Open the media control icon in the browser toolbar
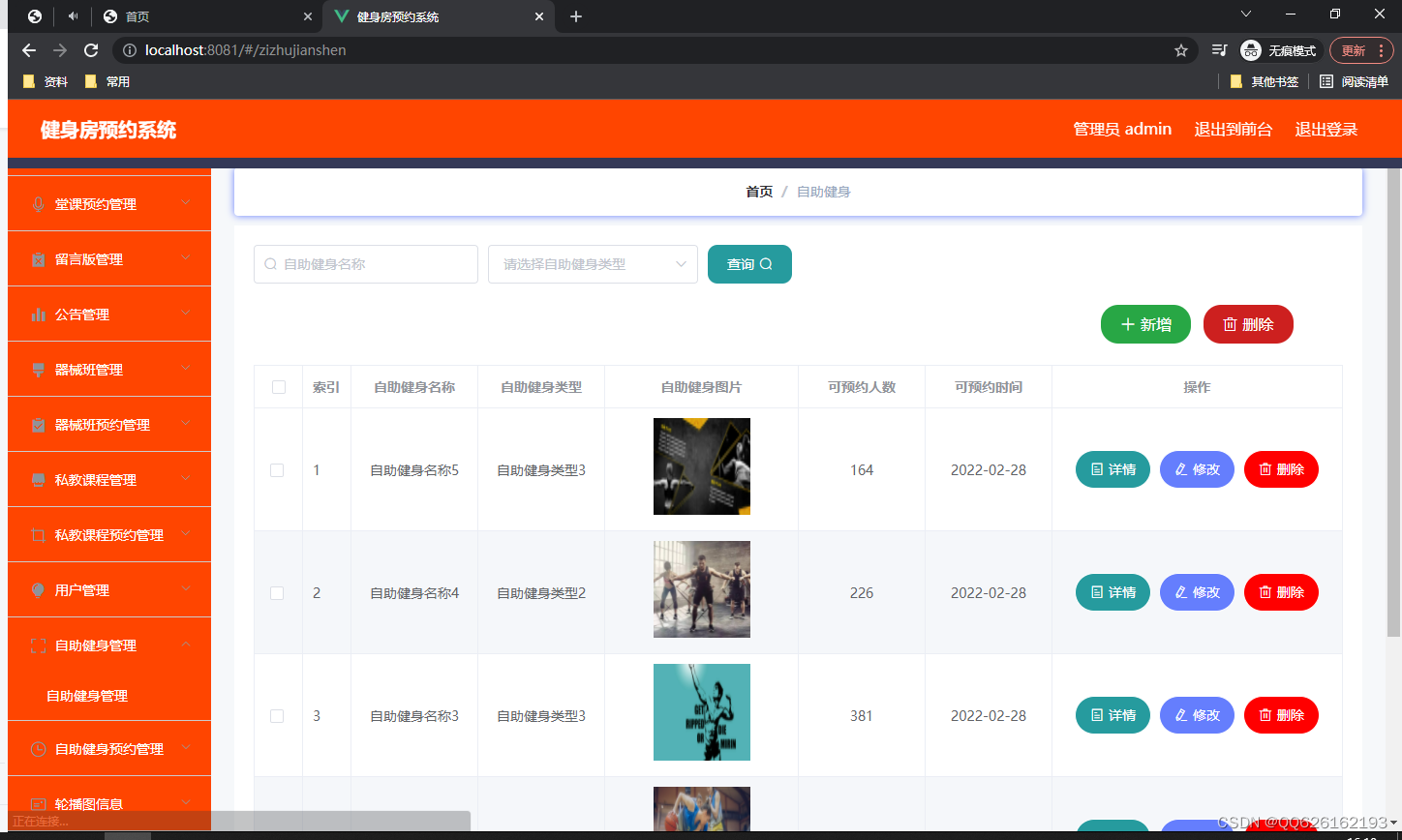The height and width of the screenshot is (840, 1402). point(1220,50)
